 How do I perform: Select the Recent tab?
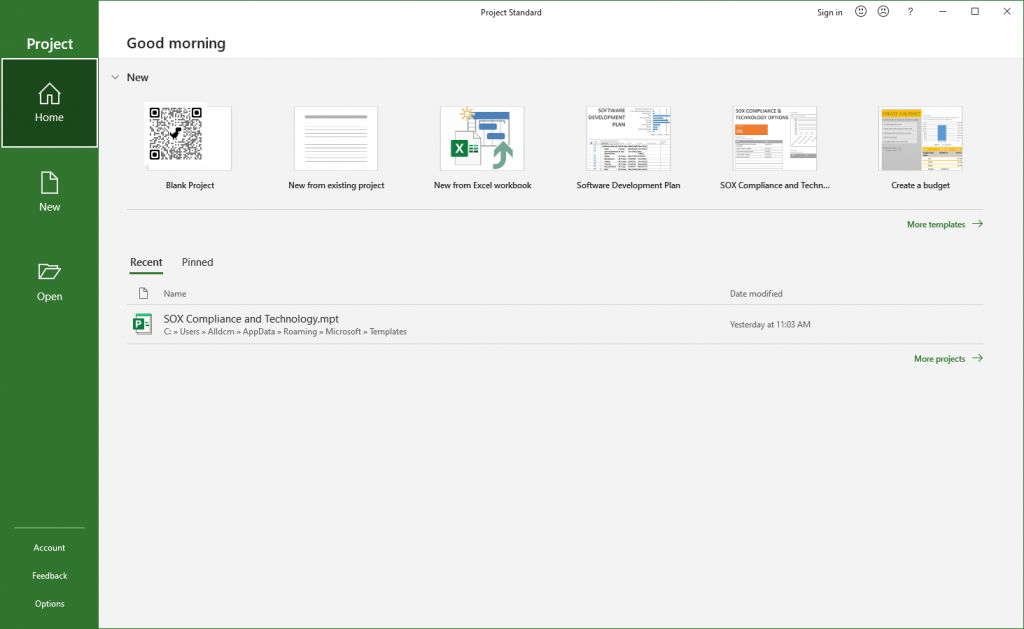pos(146,262)
